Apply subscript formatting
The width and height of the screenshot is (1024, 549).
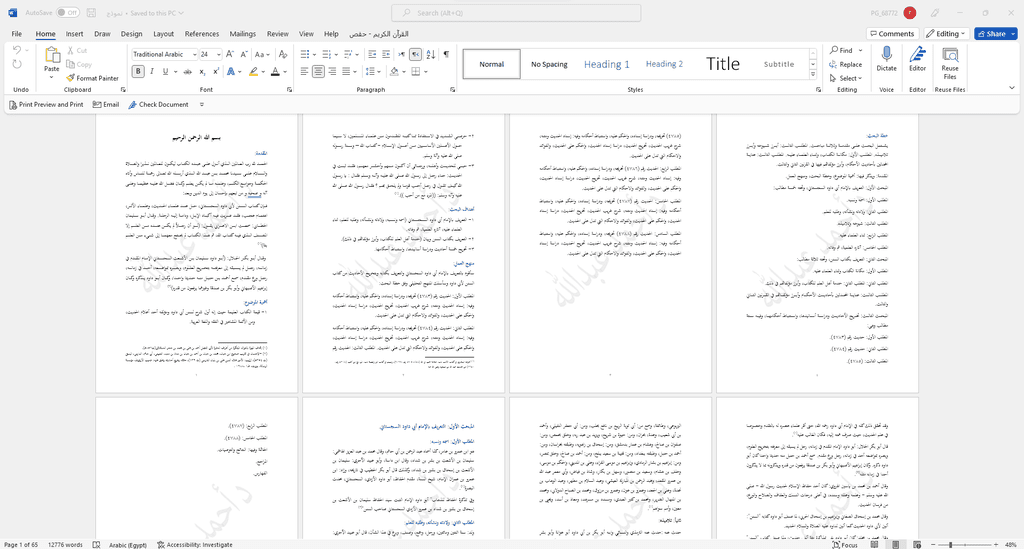tap(202, 72)
